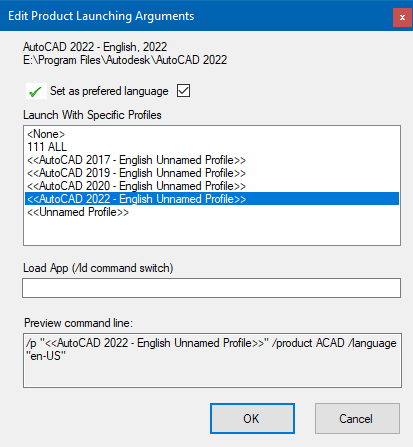Click the dialog title bar text
The width and height of the screenshot is (413, 447).
tap(101, 16)
